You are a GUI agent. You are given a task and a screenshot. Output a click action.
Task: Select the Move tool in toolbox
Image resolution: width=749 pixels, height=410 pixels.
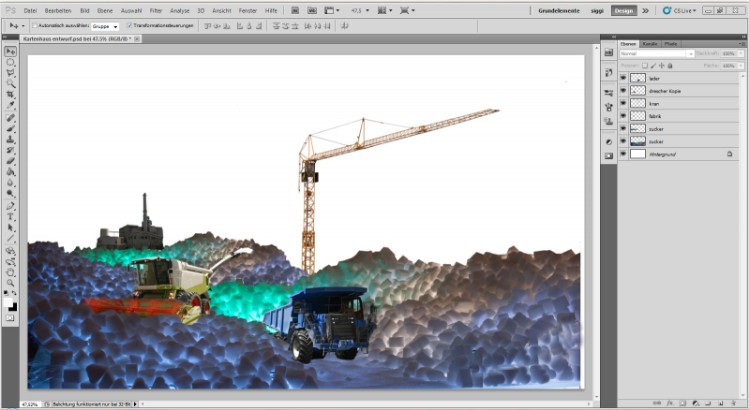pos(11,50)
